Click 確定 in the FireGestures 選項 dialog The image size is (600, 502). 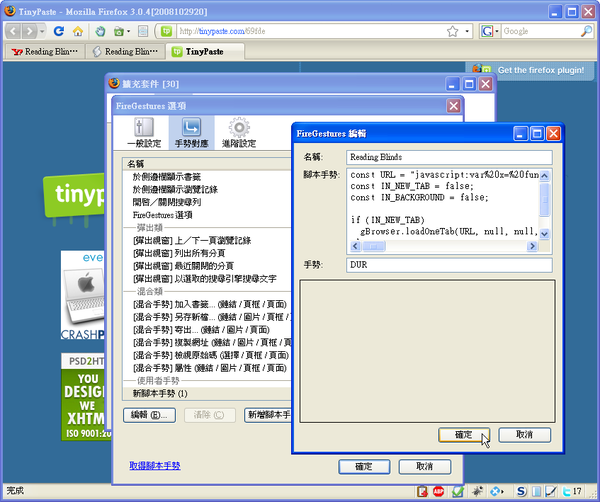point(364,467)
